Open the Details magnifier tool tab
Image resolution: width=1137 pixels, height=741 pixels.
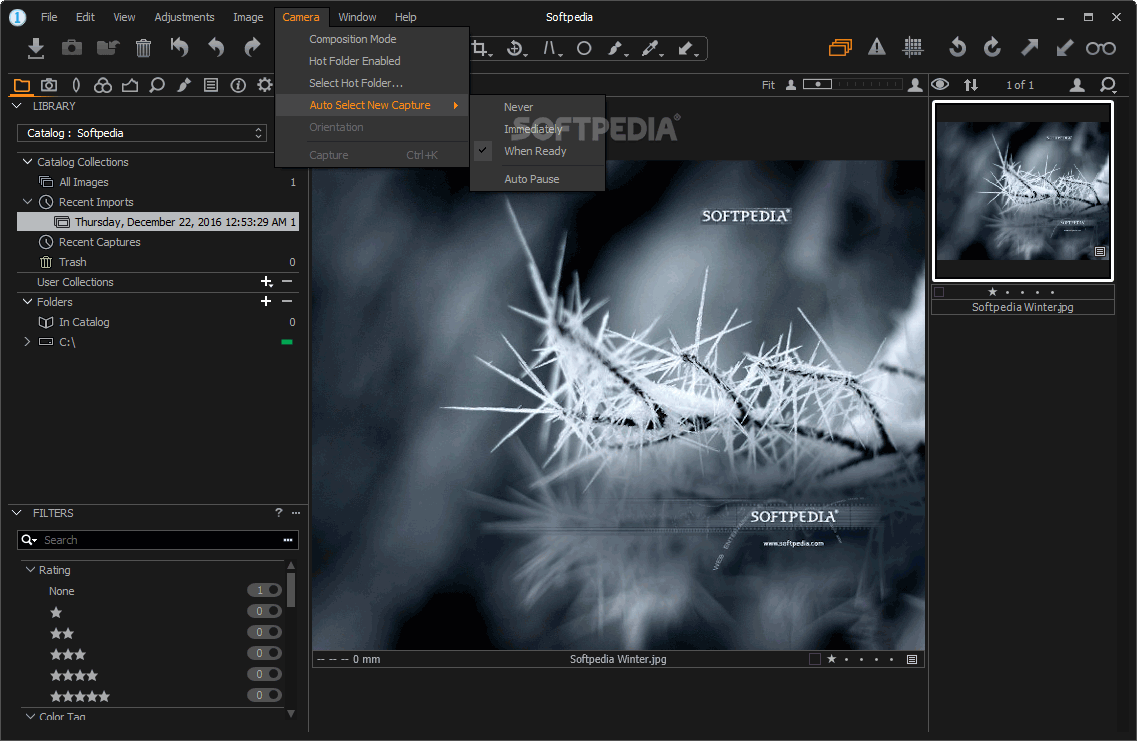pos(157,85)
